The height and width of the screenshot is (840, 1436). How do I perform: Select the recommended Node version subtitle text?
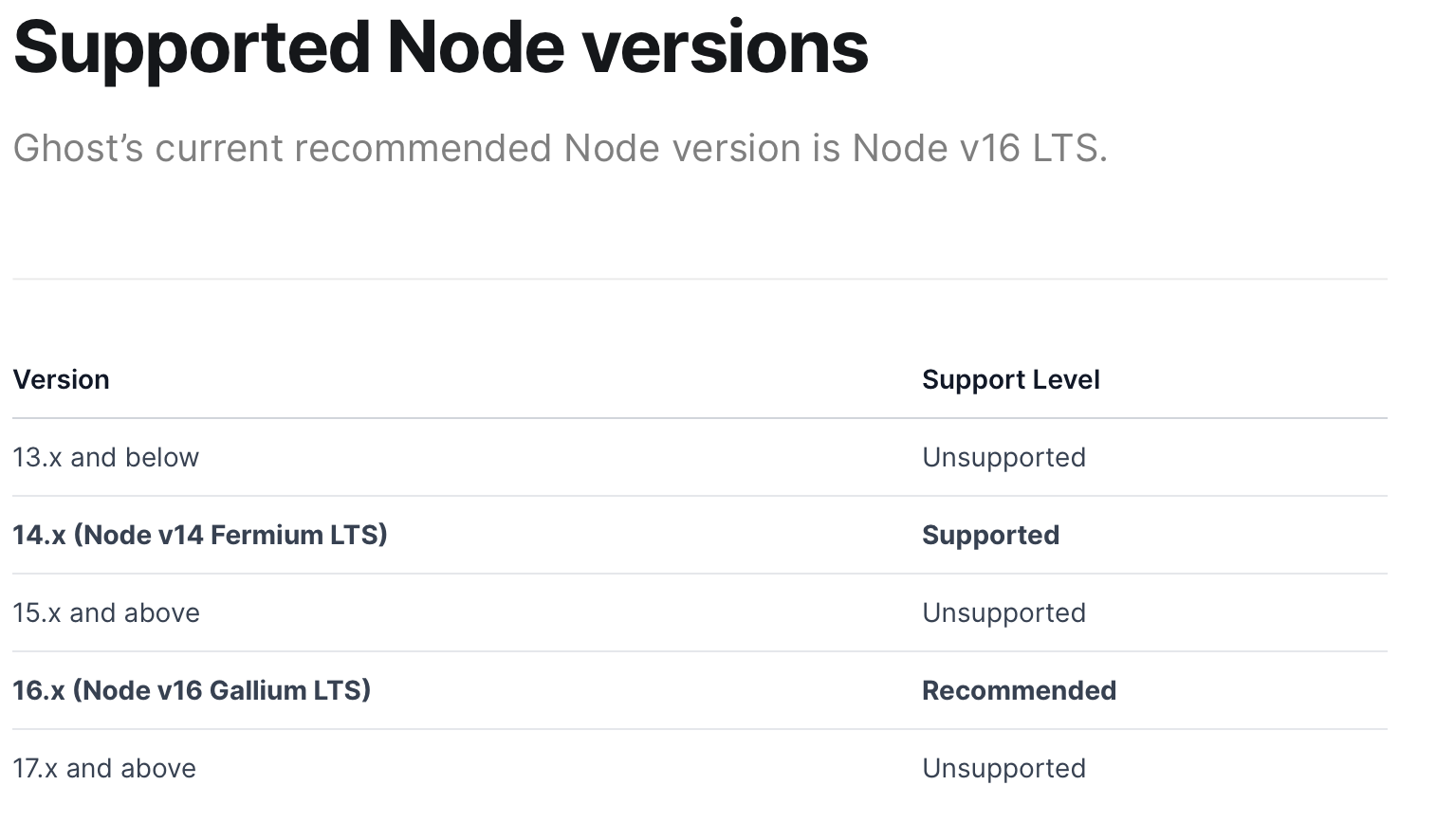pos(561,149)
